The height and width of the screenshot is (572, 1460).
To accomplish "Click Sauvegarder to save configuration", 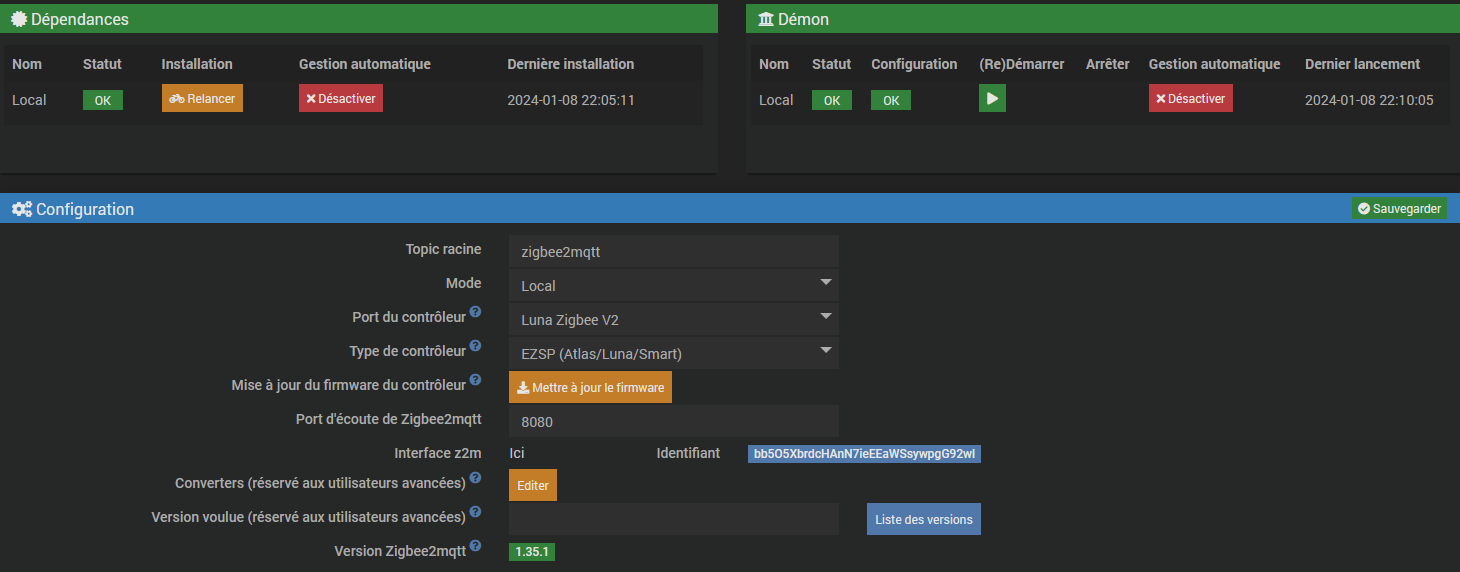I will point(1399,208).
